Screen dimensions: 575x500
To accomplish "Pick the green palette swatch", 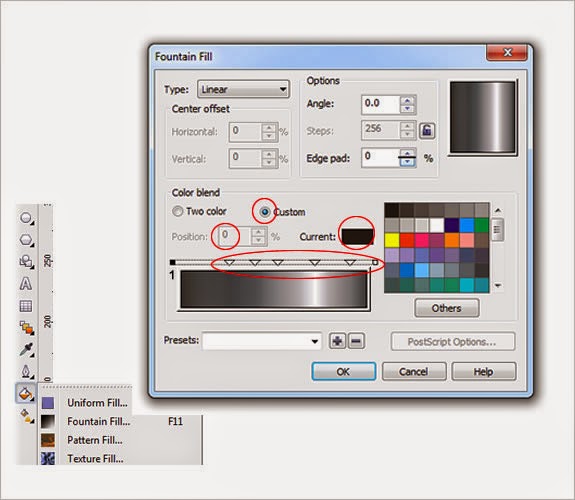I will 481,225.
